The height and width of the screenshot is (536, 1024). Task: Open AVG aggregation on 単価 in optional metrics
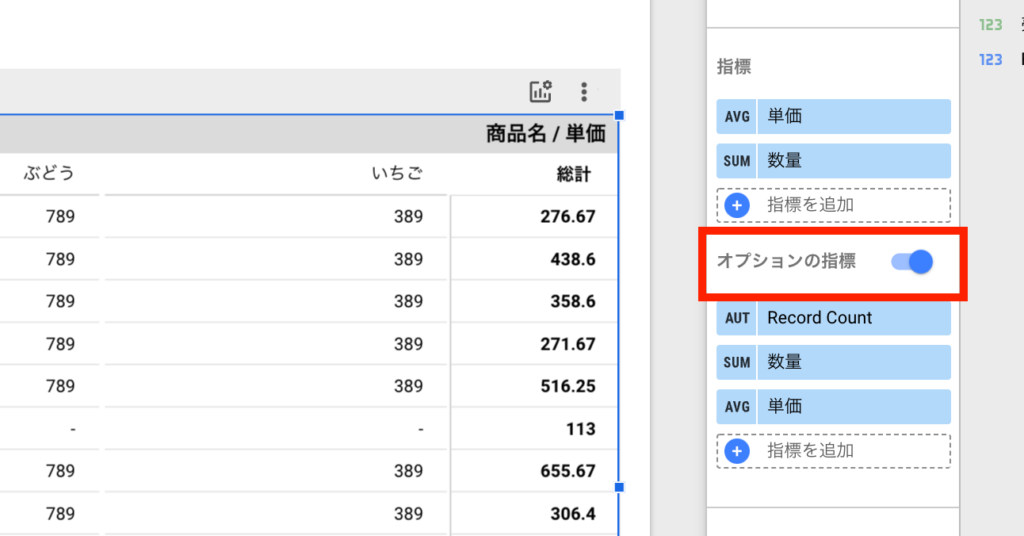737,406
